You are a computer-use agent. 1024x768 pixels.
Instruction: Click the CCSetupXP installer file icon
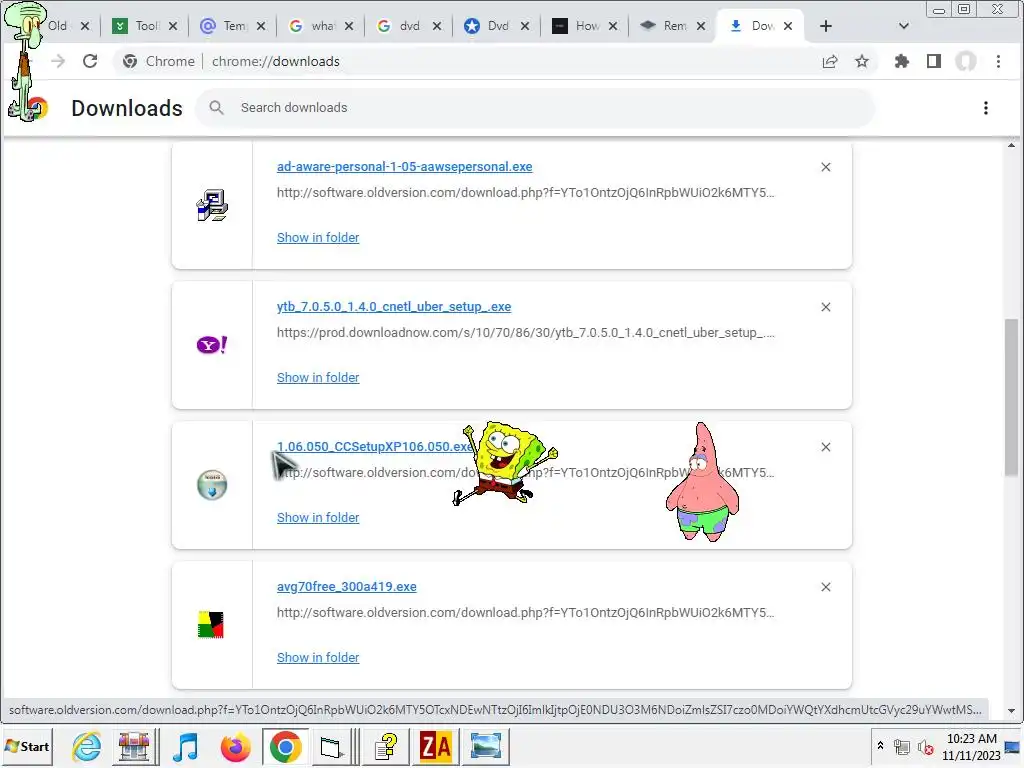pos(212,485)
